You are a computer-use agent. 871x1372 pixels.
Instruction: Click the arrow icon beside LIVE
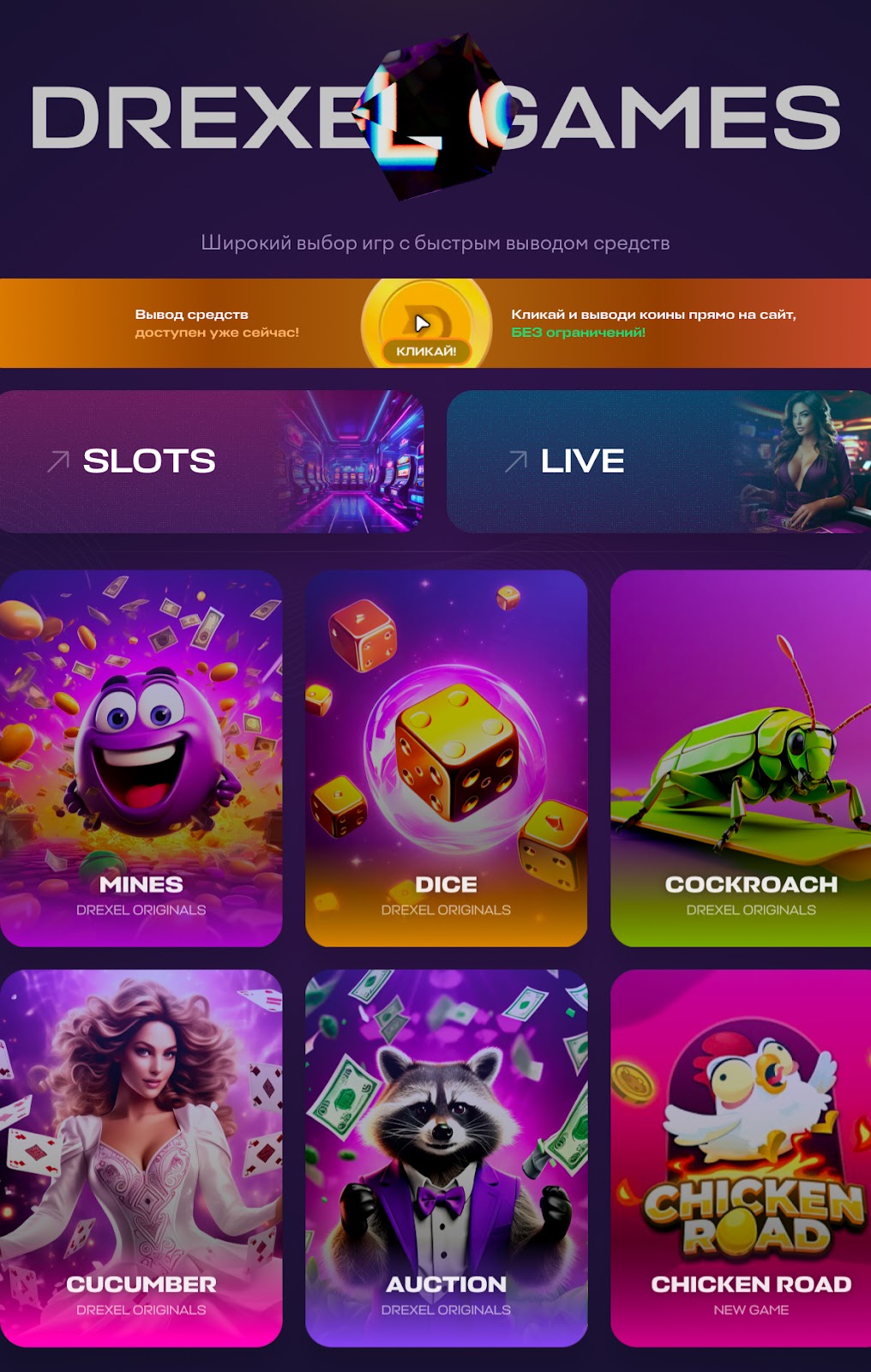pyautogui.click(x=516, y=461)
